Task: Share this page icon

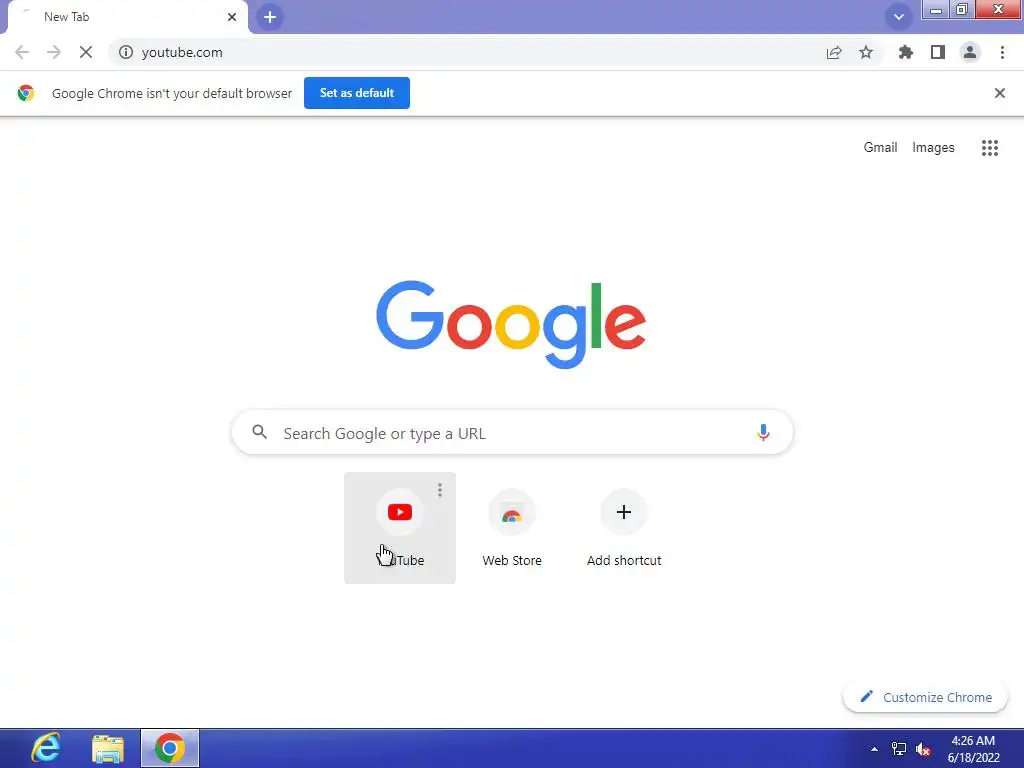Action: pyautogui.click(x=834, y=52)
